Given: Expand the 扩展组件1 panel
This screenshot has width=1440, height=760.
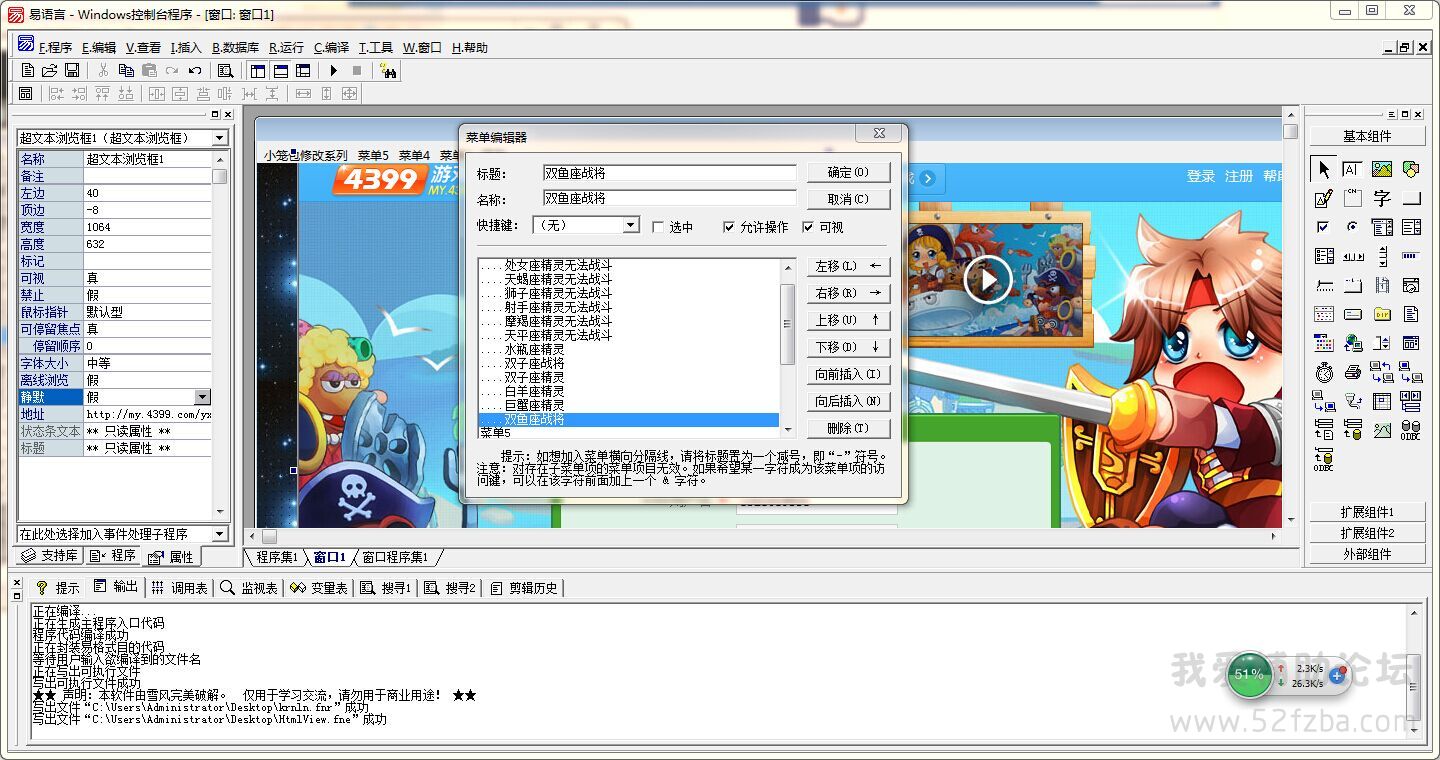Looking at the screenshot, I should (1367, 512).
